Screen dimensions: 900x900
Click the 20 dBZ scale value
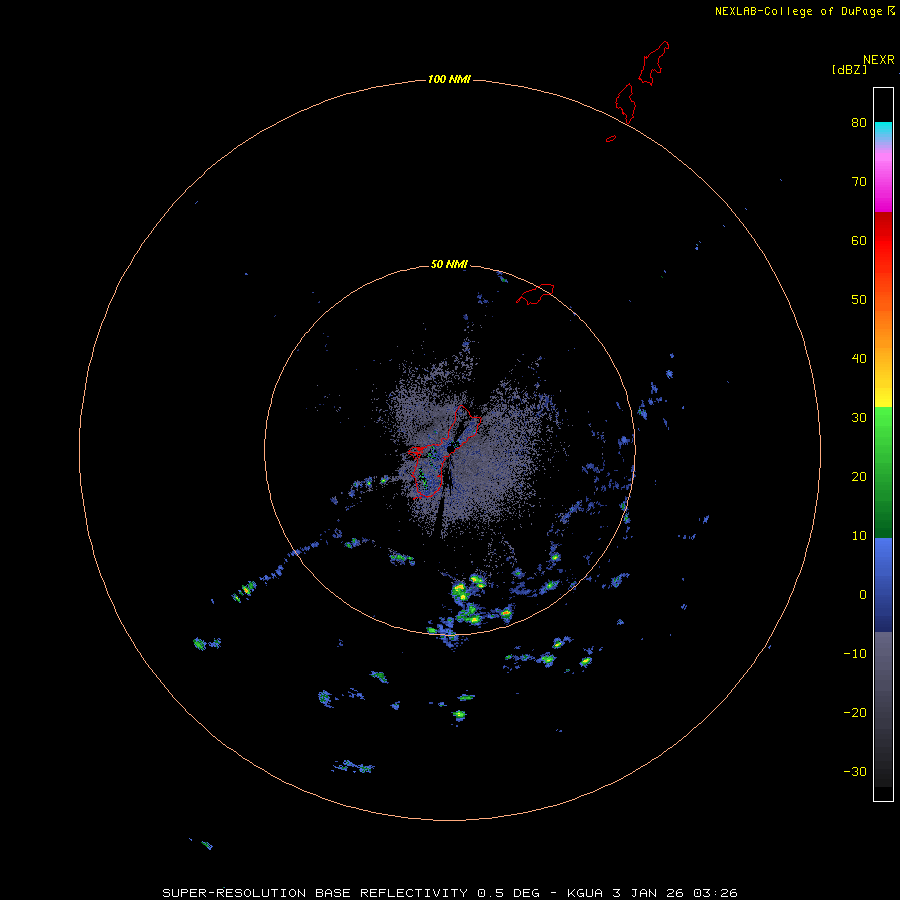coord(859,476)
